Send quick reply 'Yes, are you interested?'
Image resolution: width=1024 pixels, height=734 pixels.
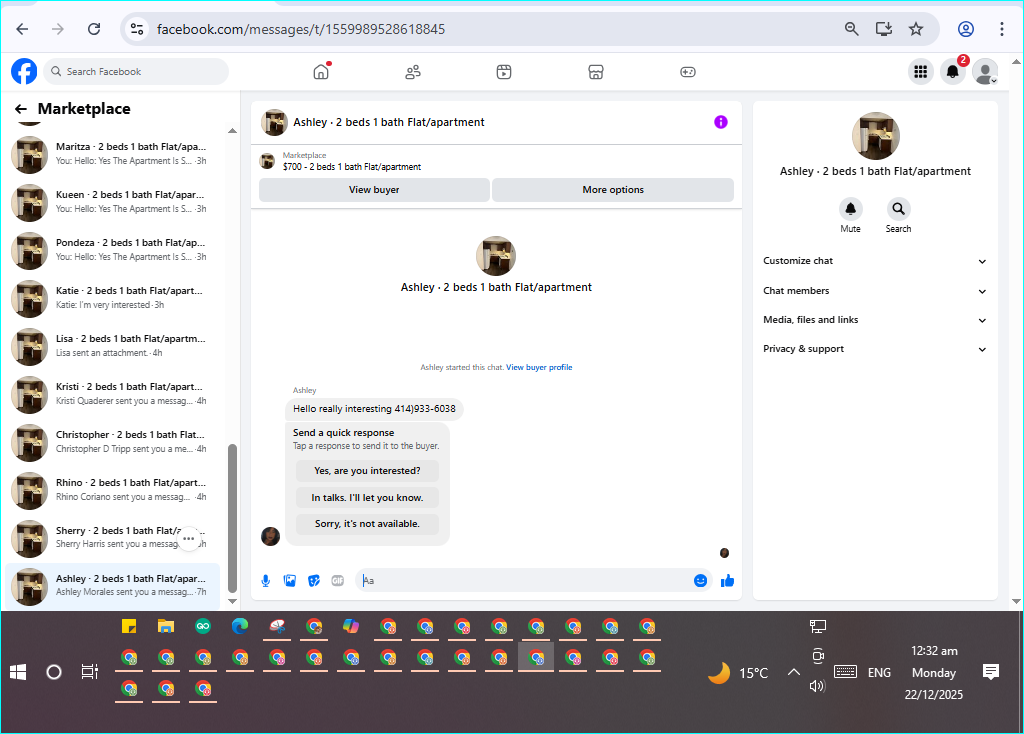(367, 471)
